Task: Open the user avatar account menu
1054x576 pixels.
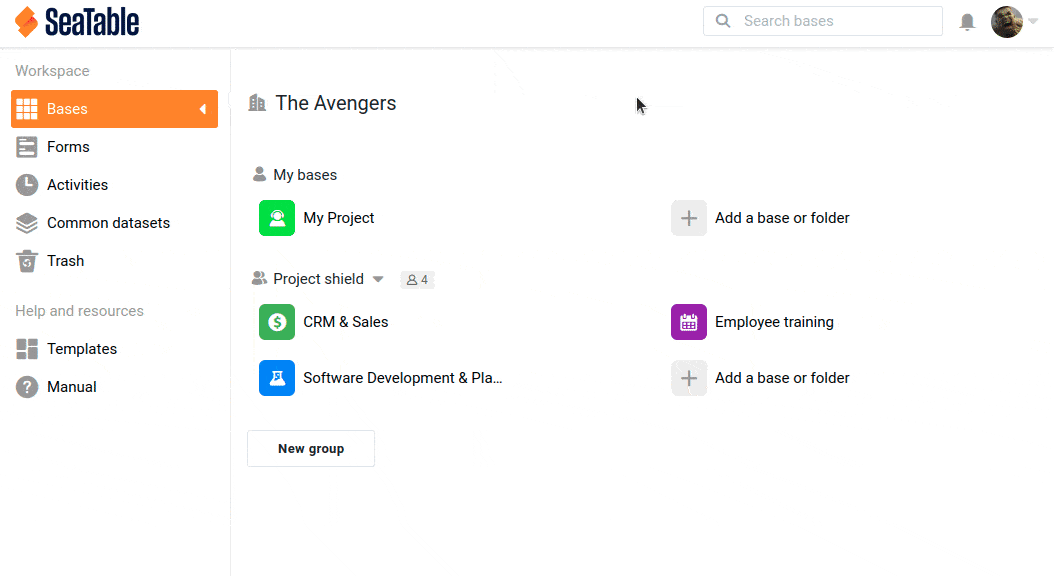Action: coord(1007,22)
